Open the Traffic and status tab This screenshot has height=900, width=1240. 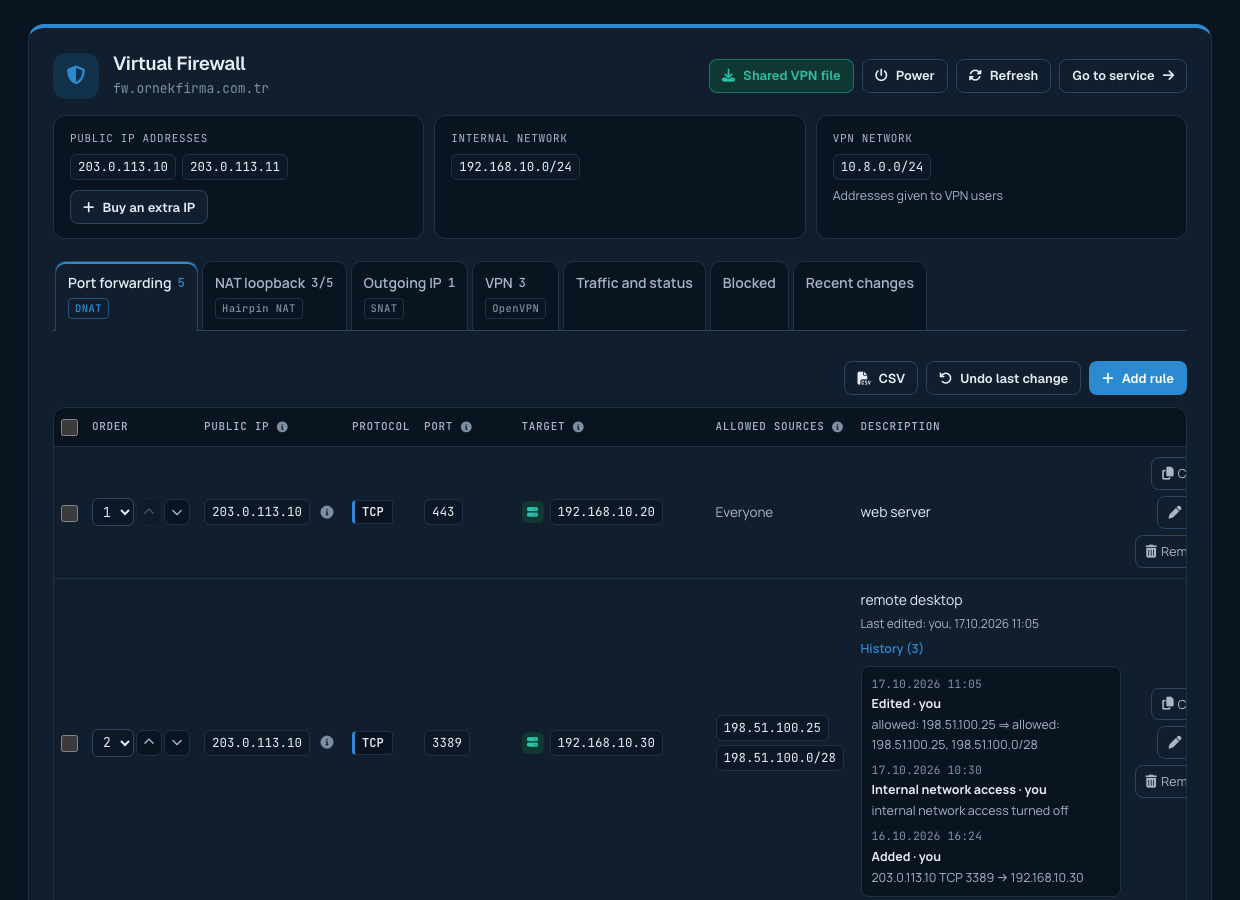[x=634, y=295]
